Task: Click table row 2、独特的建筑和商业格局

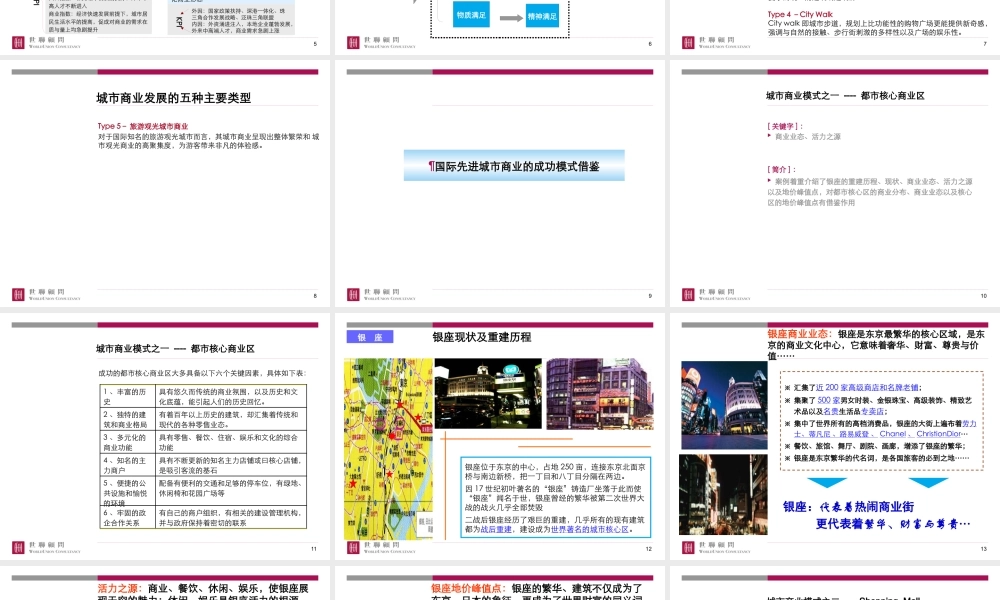Action: click(x=203, y=420)
